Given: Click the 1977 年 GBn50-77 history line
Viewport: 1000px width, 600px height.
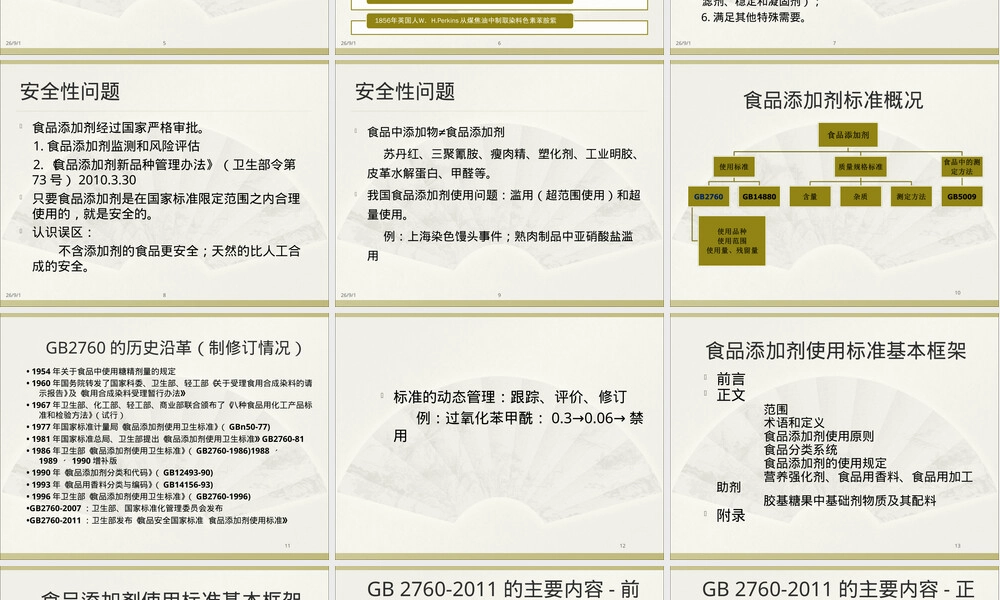Looking at the screenshot, I should [x=151, y=427].
